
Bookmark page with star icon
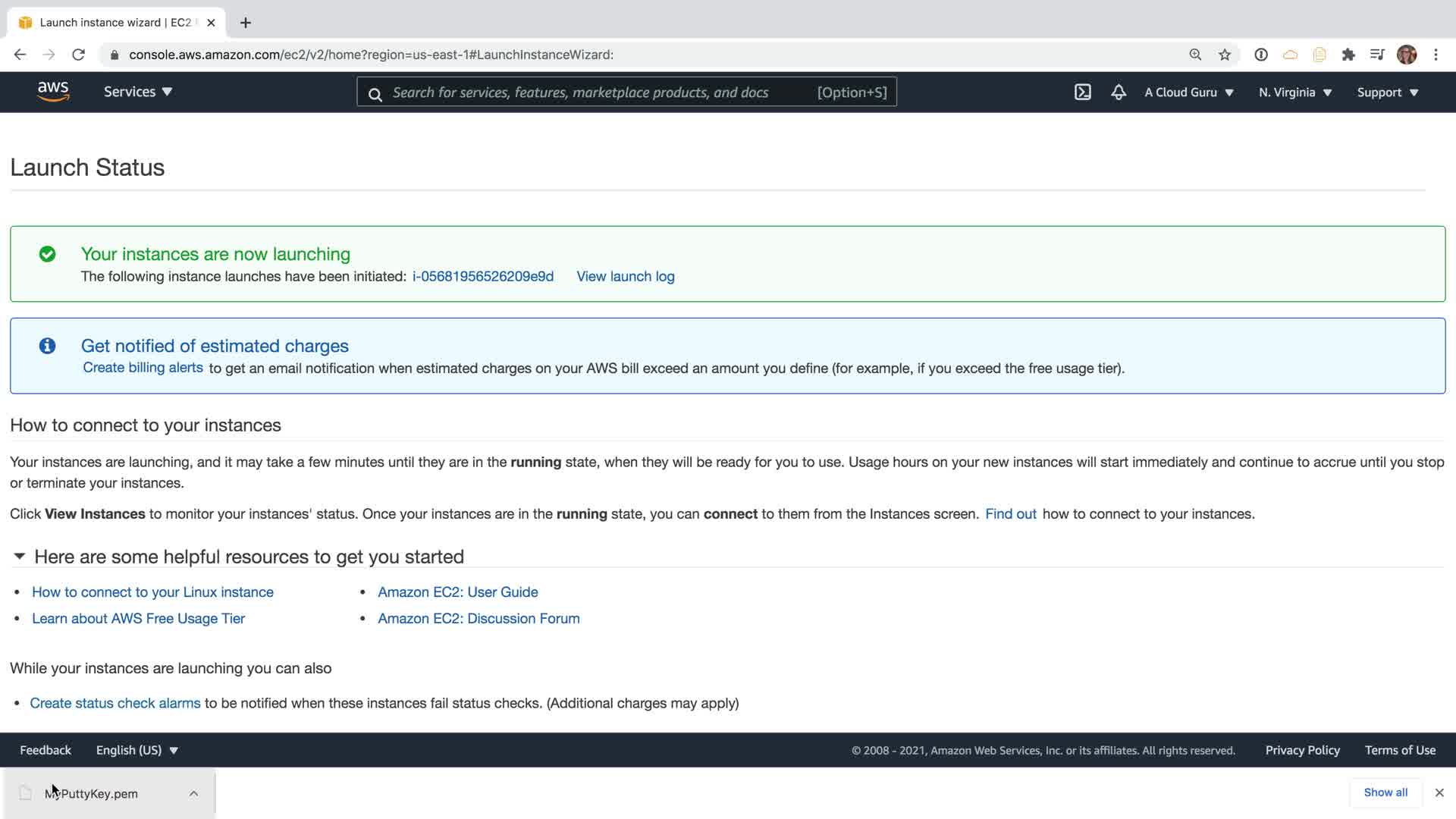click(1225, 55)
